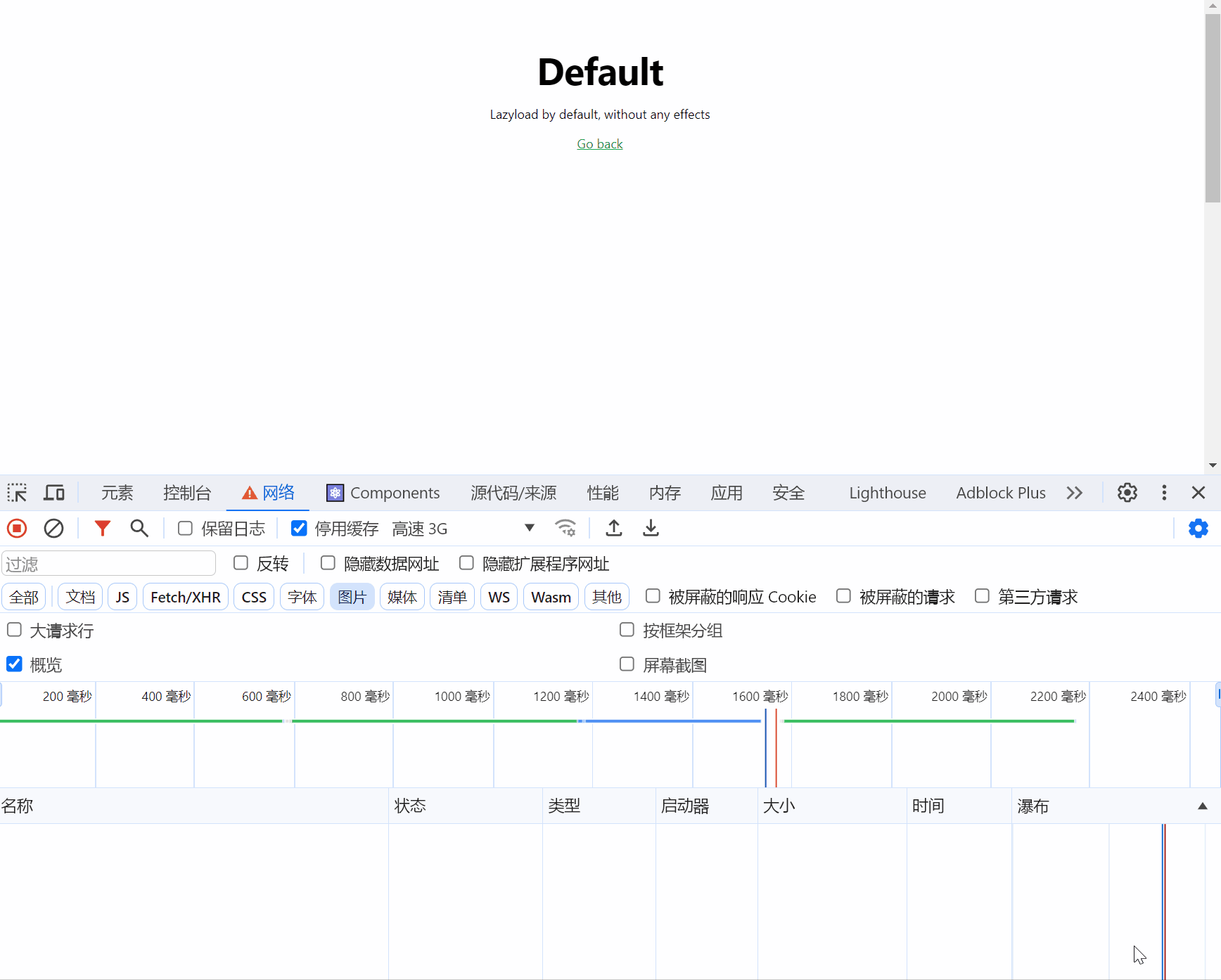
Task: Sort by the 大小 column header
Action: [x=833, y=806]
